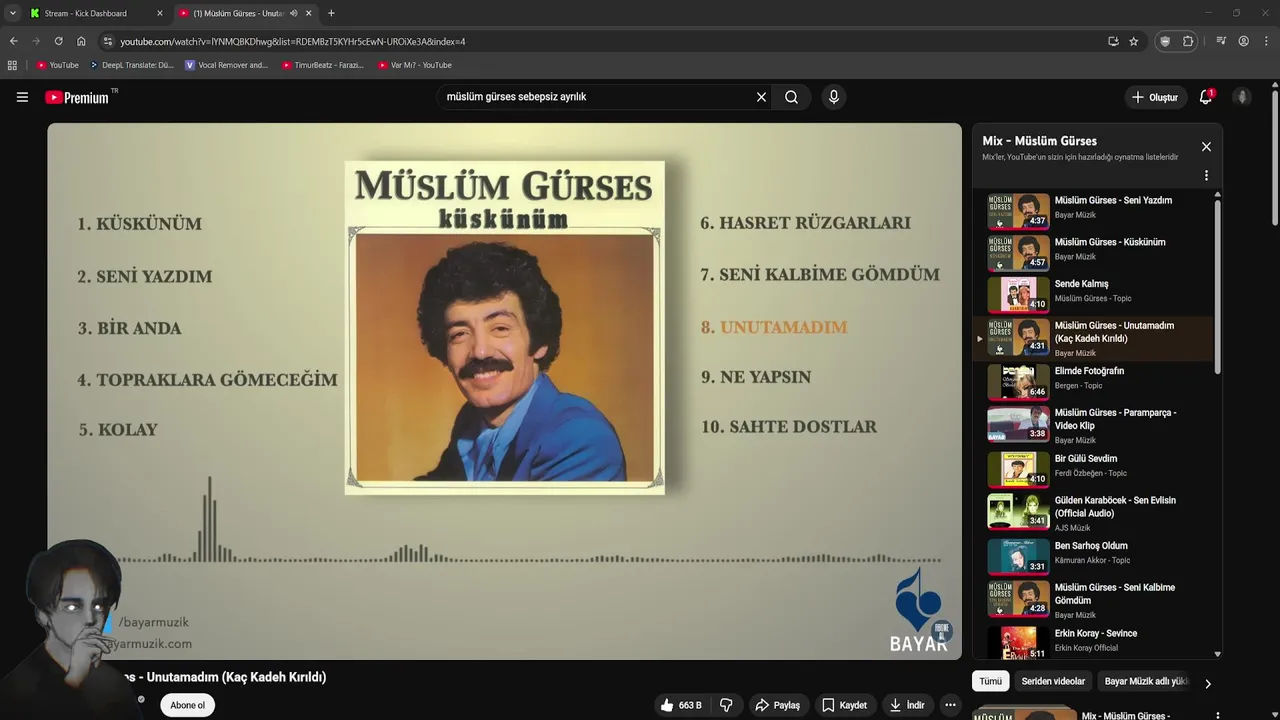This screenshot has height=720, width=1280.
Task: Show next filter chips arrow
Action: [1207, 684]
